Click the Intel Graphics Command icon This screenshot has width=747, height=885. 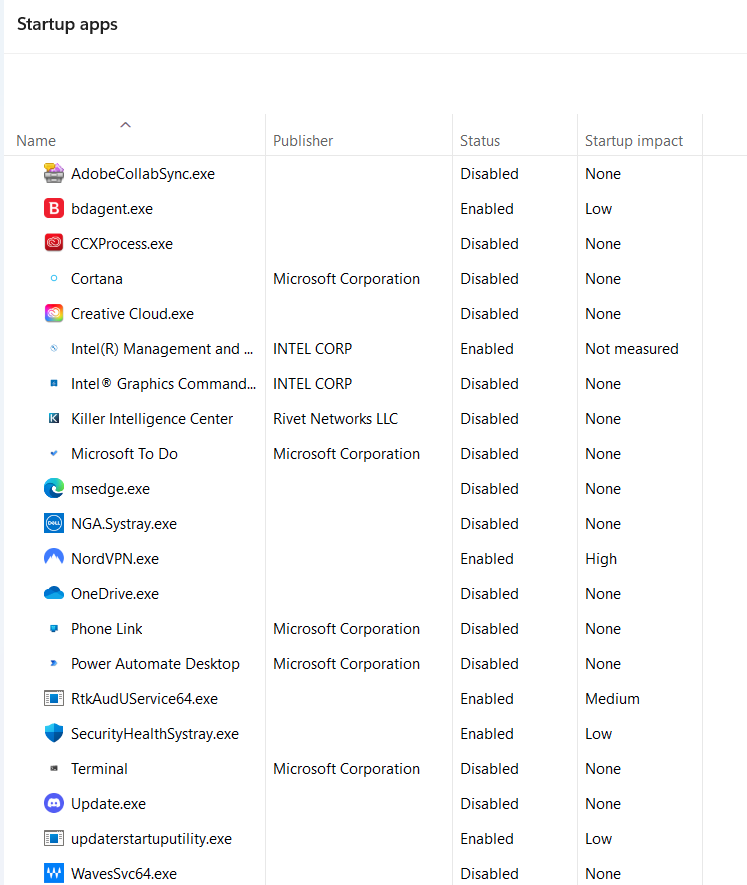pyautogui.click(x=54, y=383)
